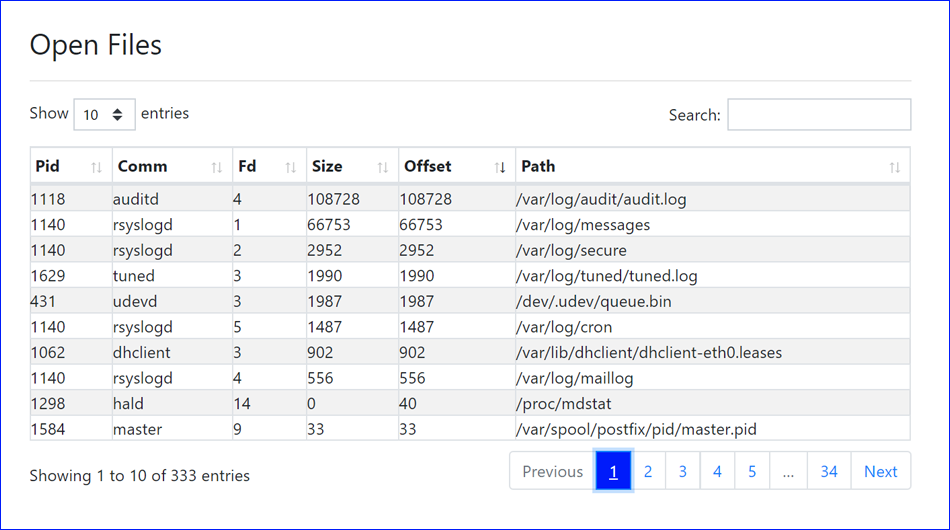This screenshot has width=950, height=530.
Task: Click Offset value 40 in hald row
Action: tap(457, 403)
